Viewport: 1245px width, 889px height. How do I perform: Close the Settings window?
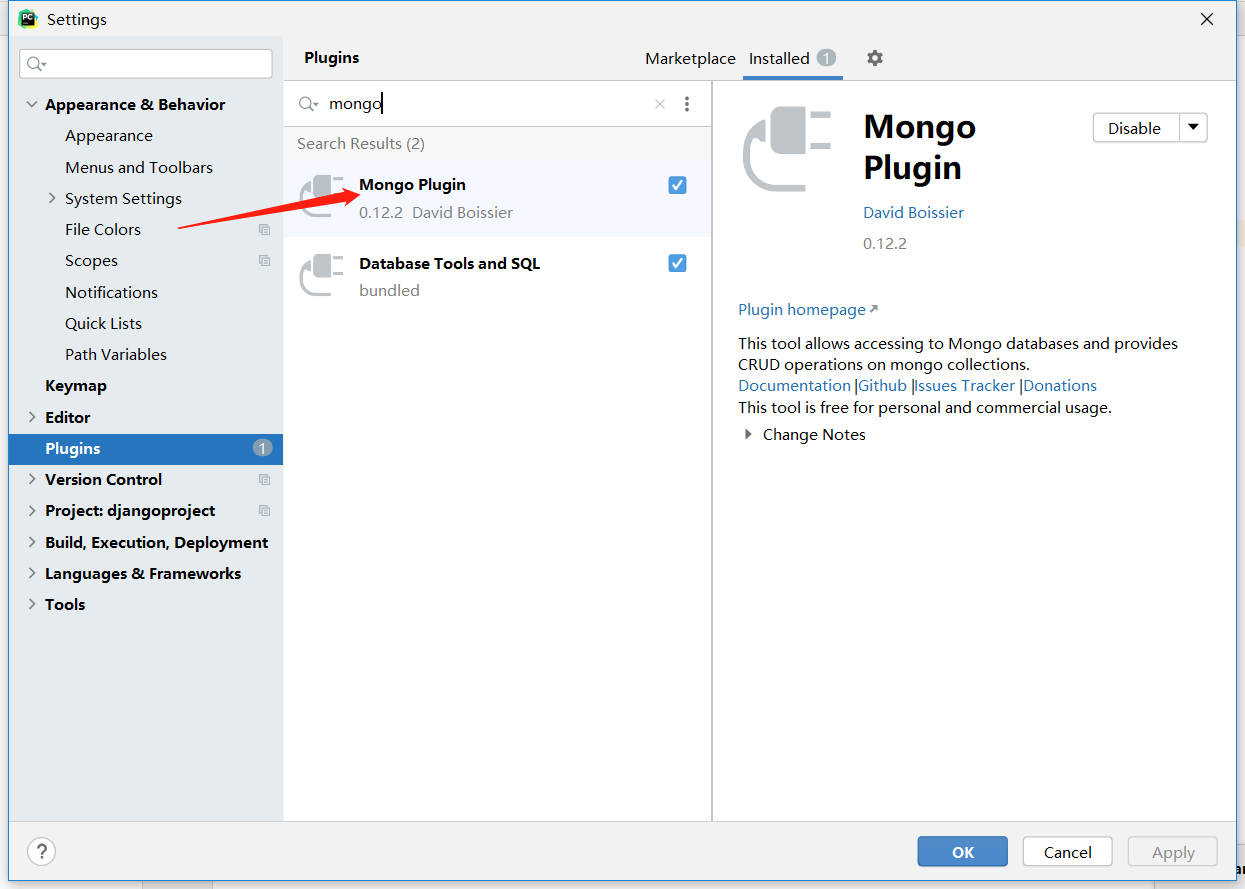[1207, 19]
